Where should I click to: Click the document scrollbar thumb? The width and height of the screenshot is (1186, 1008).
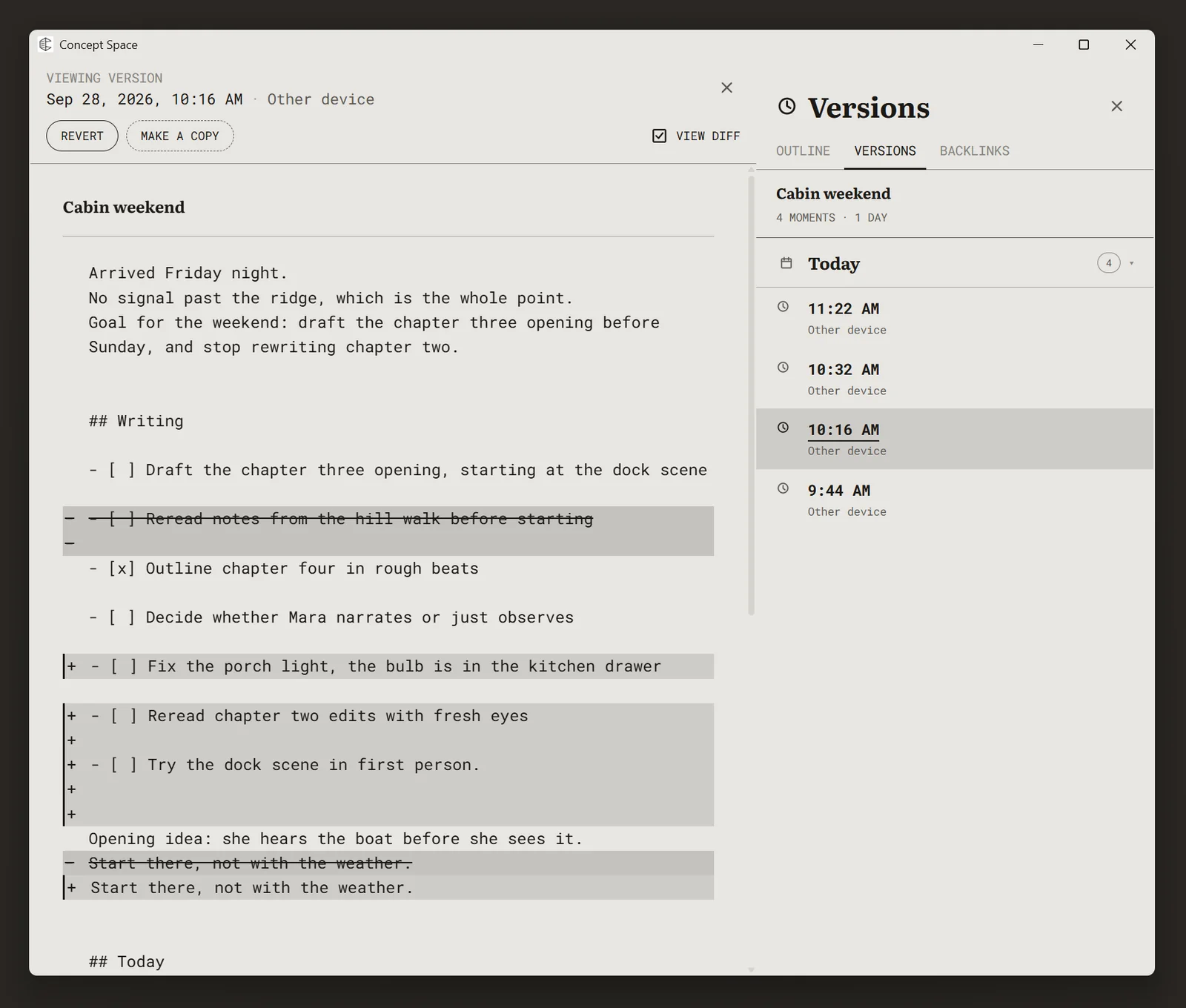click(751, 395)
